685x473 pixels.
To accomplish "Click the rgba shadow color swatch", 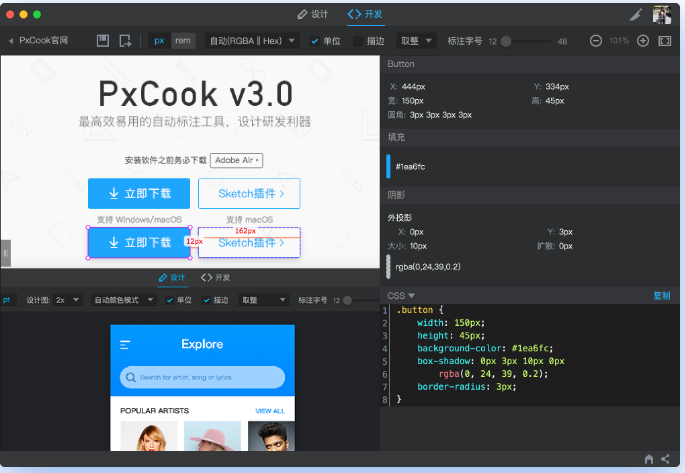I will 388,266.
